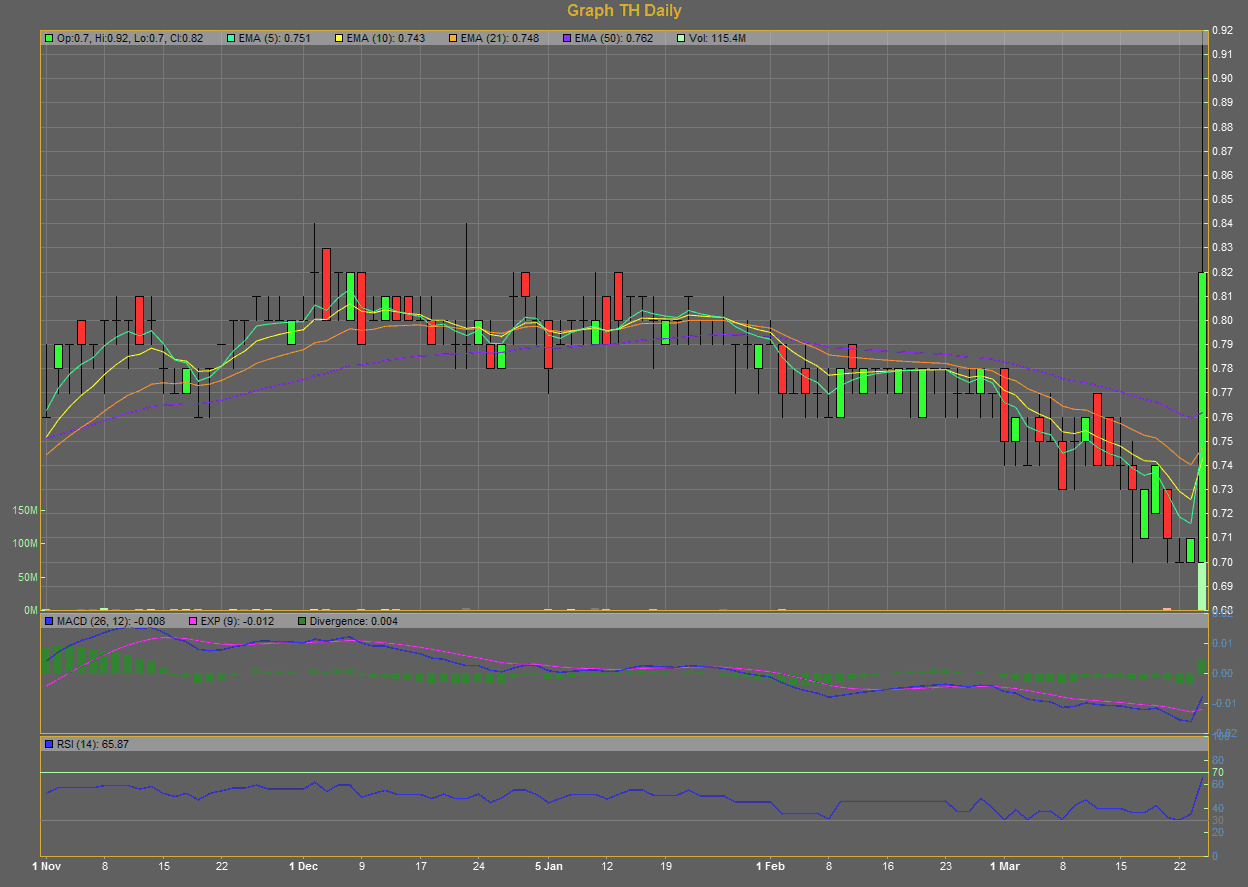Click the 1 Feb date axis label

point(771,866)
